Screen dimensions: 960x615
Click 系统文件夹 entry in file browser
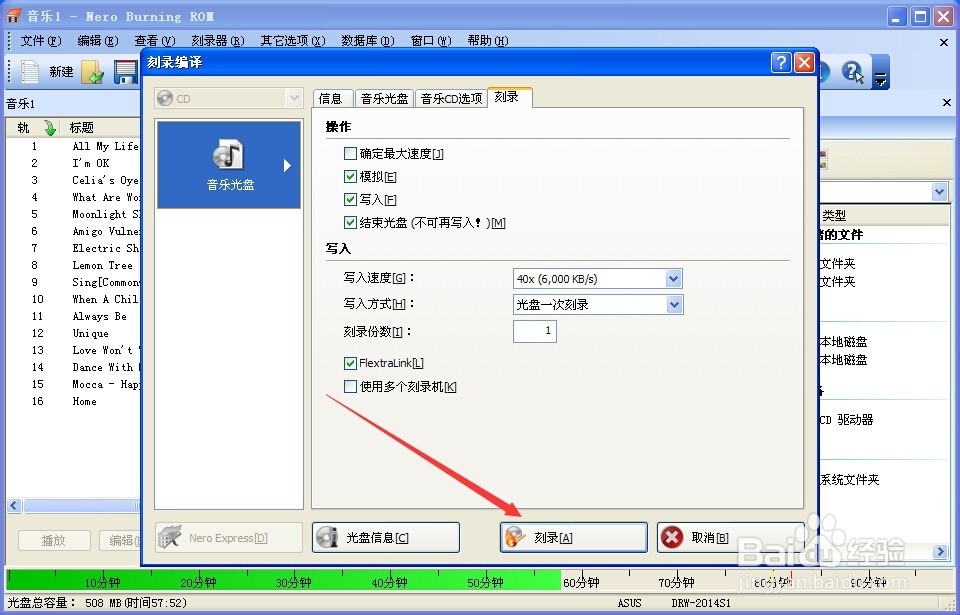tap(849, 480)
